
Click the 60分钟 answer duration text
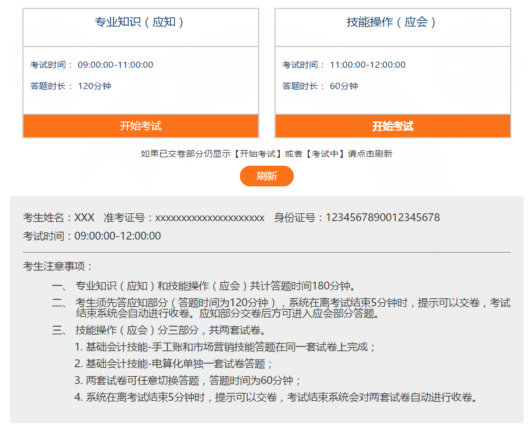(x=344, y=86)
